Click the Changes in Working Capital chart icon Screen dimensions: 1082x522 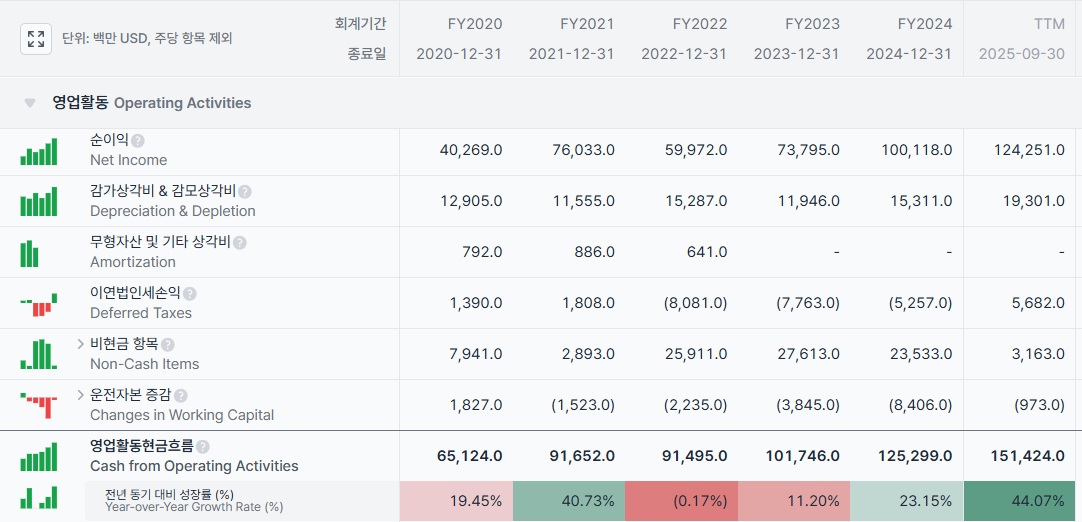pyautogui.click(x=39, y=405)
